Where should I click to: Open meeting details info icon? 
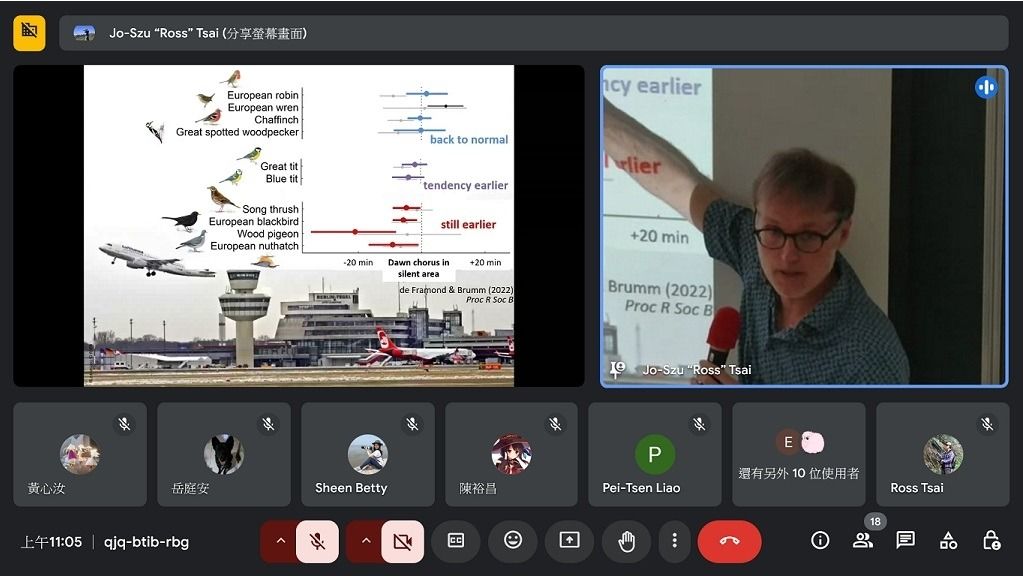(820, 541)
